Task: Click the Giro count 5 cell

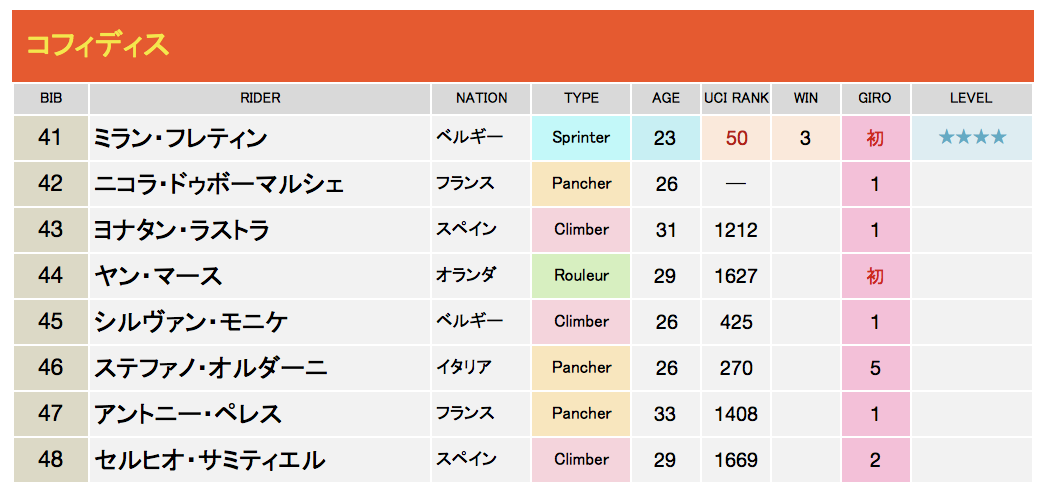Action: click(875, 368)
